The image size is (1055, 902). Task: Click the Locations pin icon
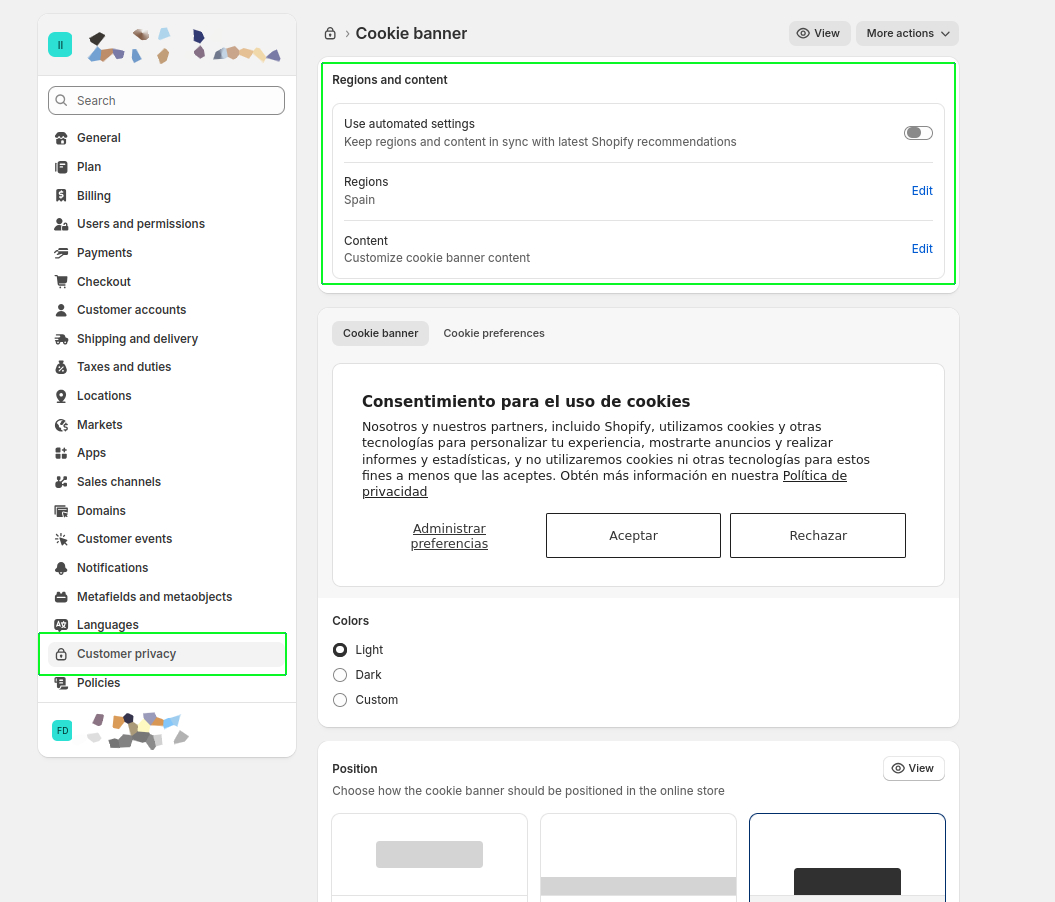click(61, 396)
